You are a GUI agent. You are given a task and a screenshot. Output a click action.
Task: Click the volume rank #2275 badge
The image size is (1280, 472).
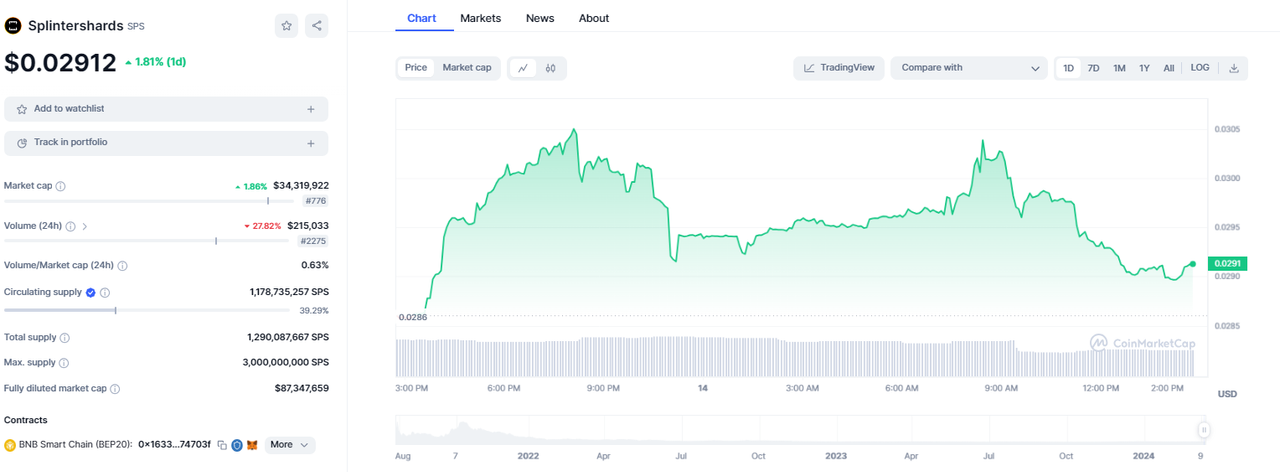coord(314,241)
